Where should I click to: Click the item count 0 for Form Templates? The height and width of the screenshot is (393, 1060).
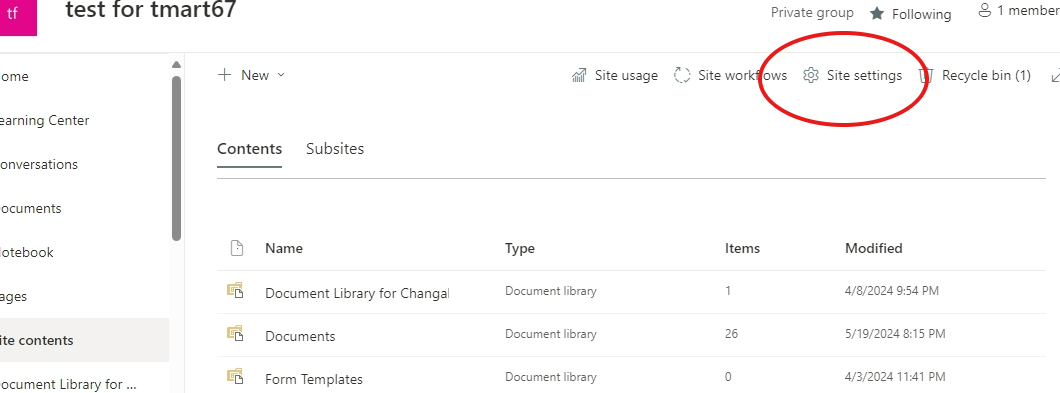728,377
